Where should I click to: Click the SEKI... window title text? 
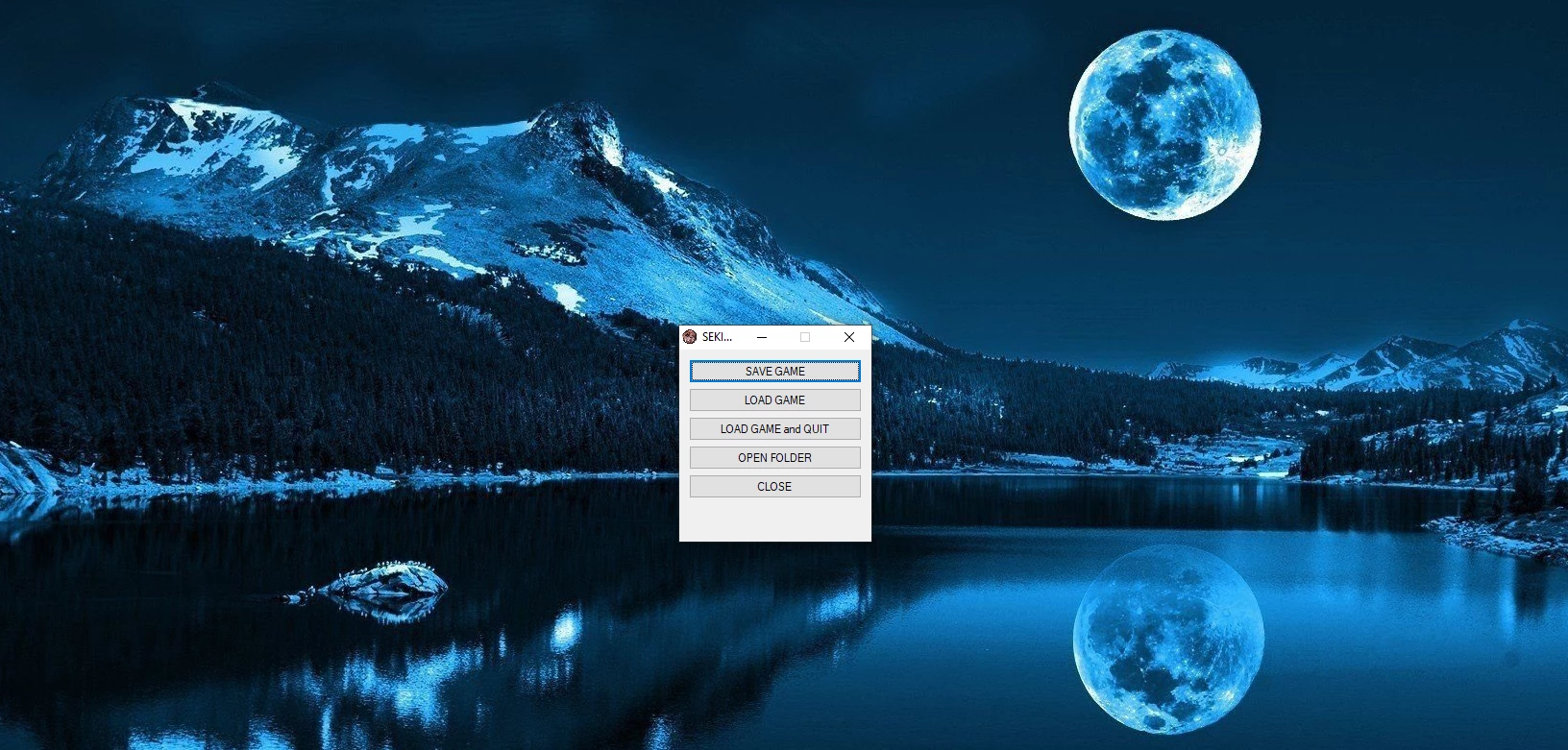[x=717, y=337]
